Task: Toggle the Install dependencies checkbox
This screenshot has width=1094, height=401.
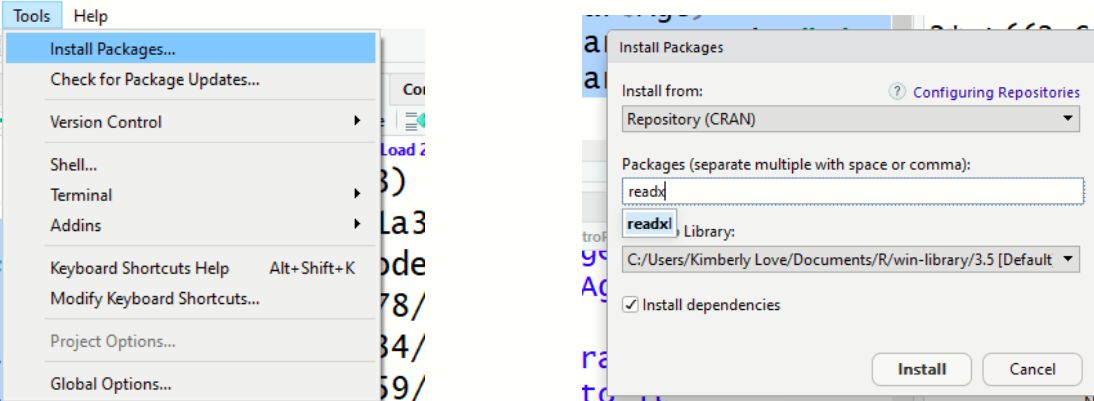Action: 630,305
